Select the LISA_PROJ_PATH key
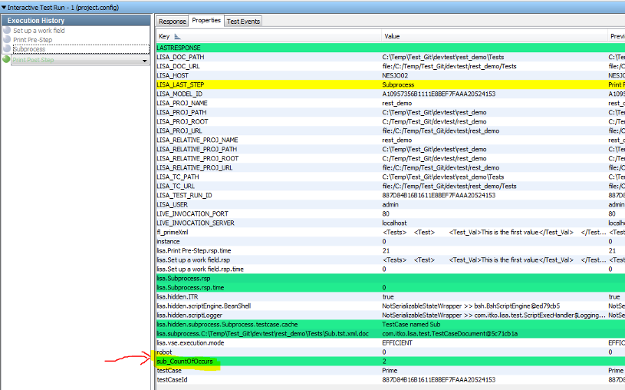The image size is (625, 390). (x=181, y=112)
